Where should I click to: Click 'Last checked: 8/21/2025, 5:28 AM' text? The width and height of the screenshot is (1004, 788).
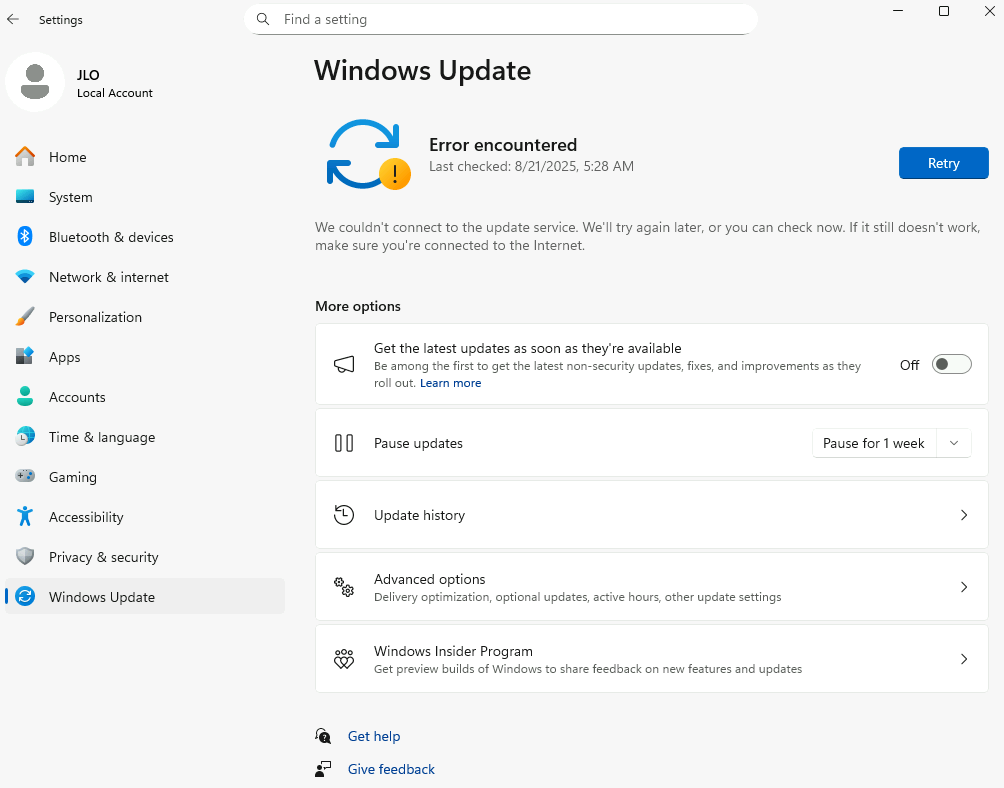531,166
